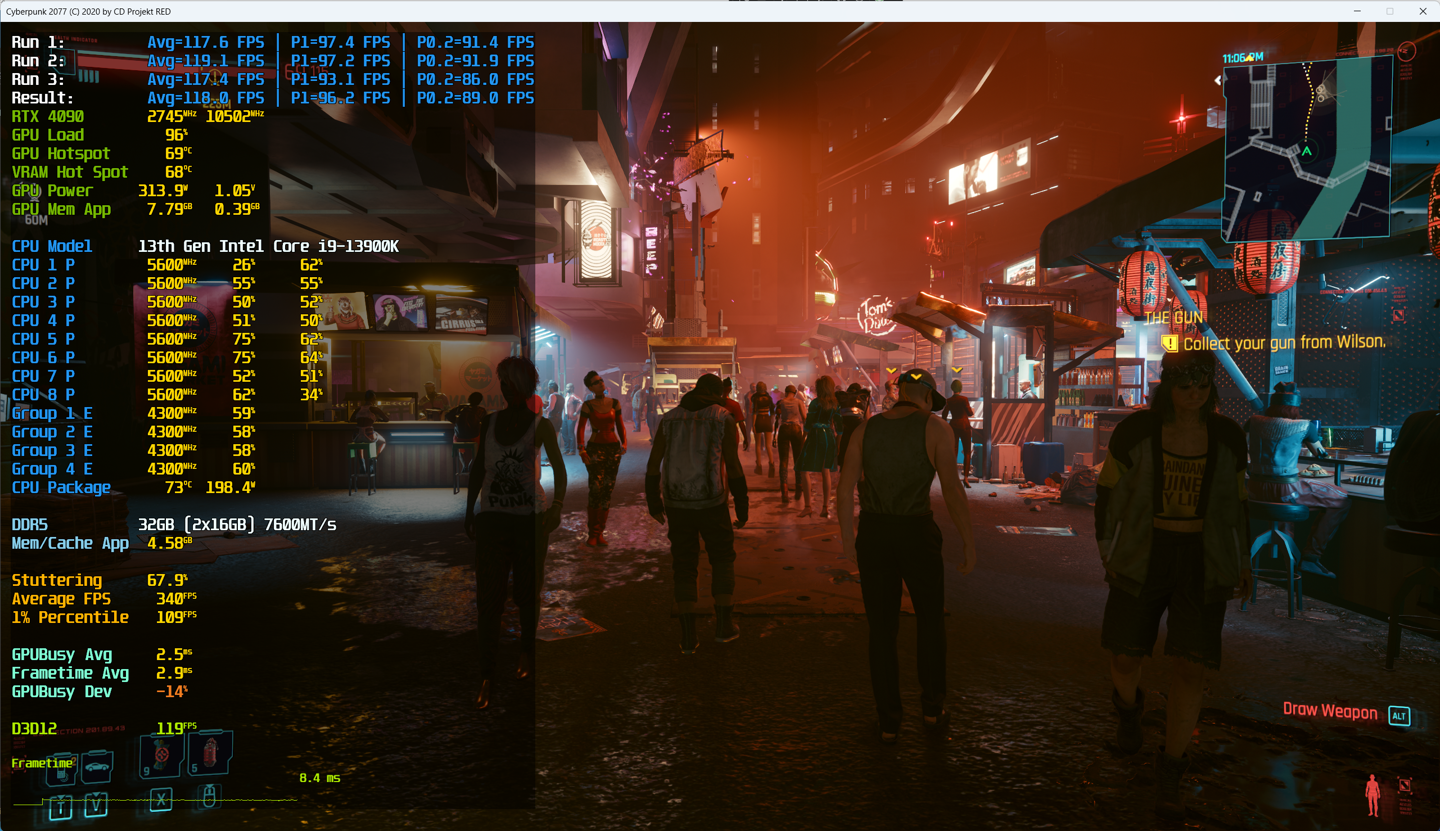The image size is (1440, 831).
Task: Click the minimap panel
Action: pos(1308,150)
